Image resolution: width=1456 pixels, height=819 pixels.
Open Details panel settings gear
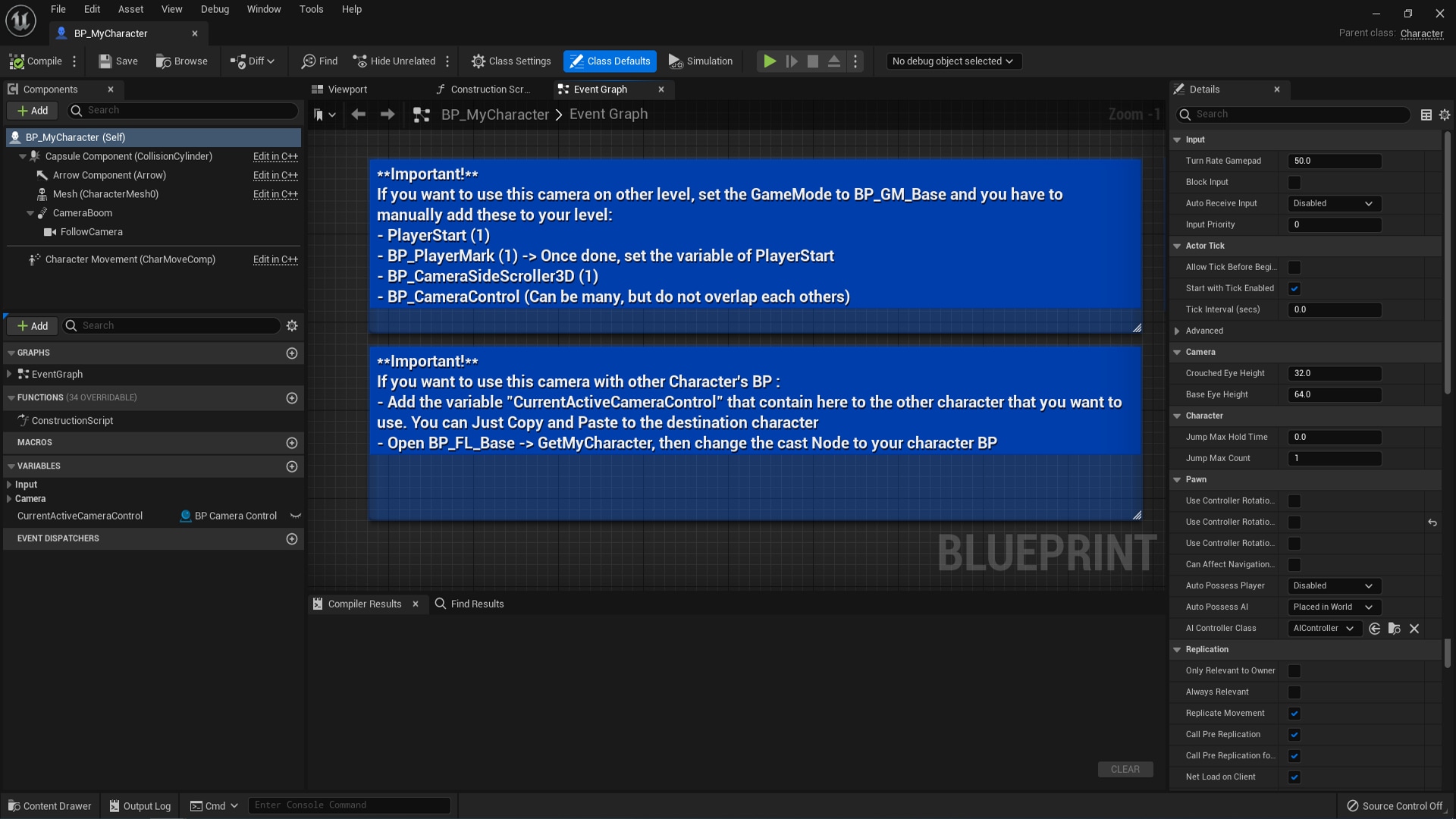[x=1445, y=115]
